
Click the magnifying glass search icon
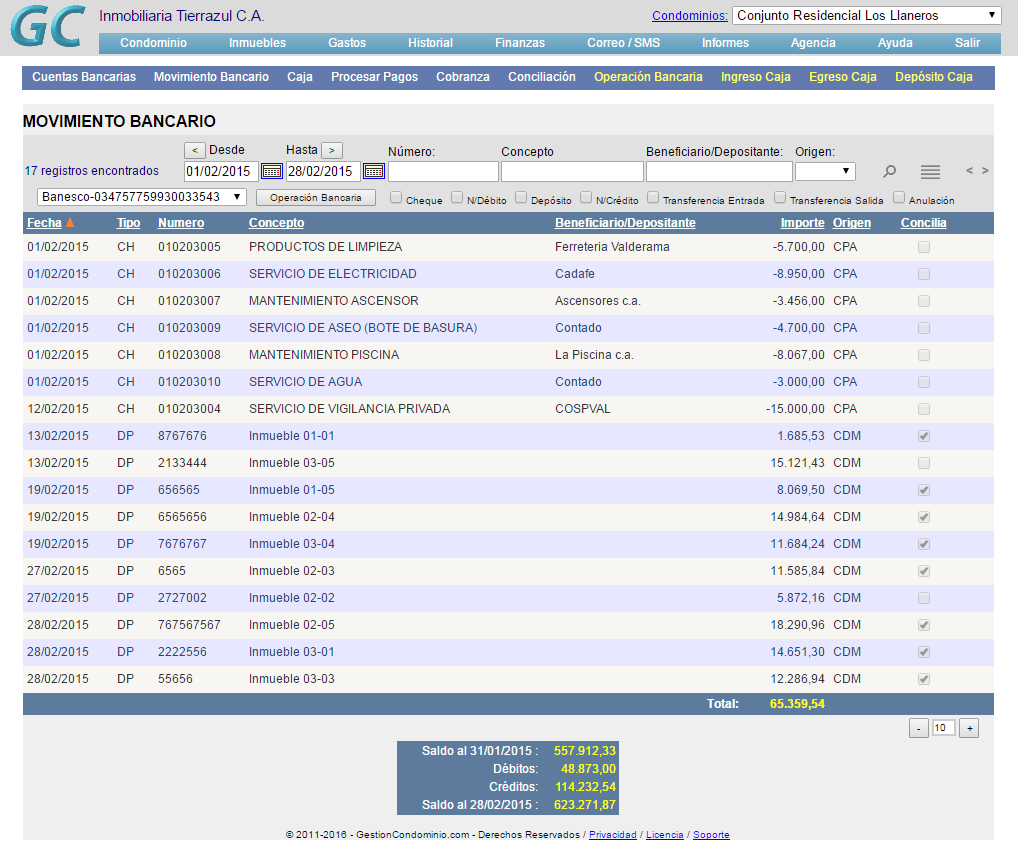[x=889, y=171]
